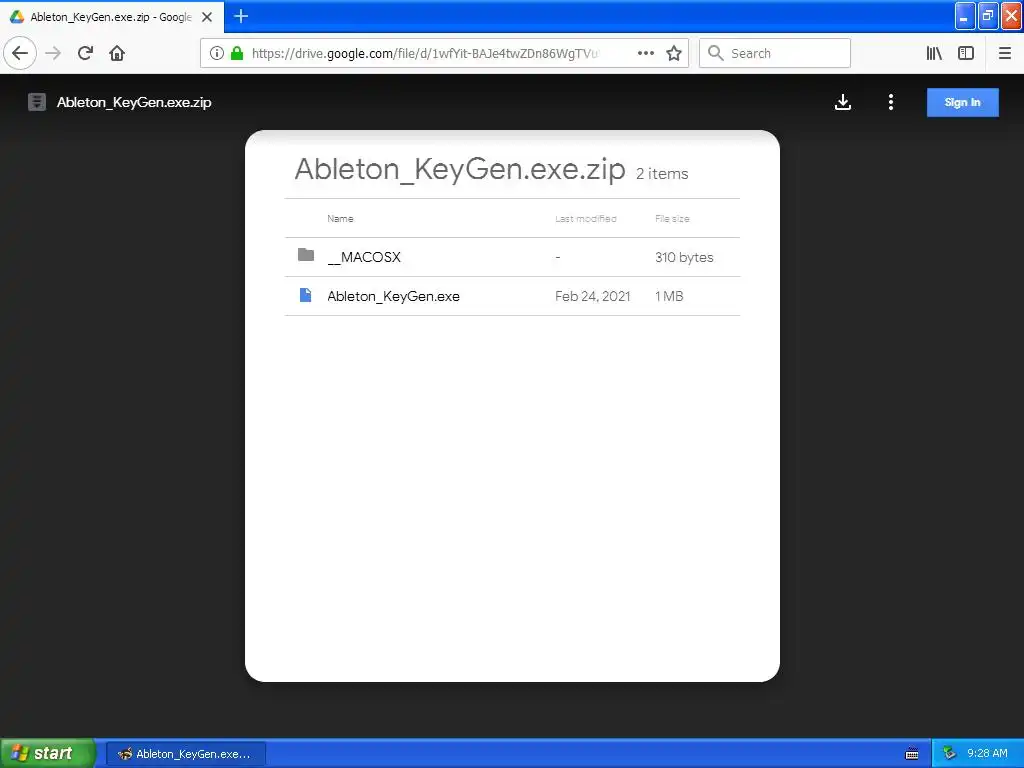Image resolution: width=1024 pixels, height=768 pixels.
Task: Close the Ableton_KeyGen.exe.zip tab
Action: click(x=207, y=17)
